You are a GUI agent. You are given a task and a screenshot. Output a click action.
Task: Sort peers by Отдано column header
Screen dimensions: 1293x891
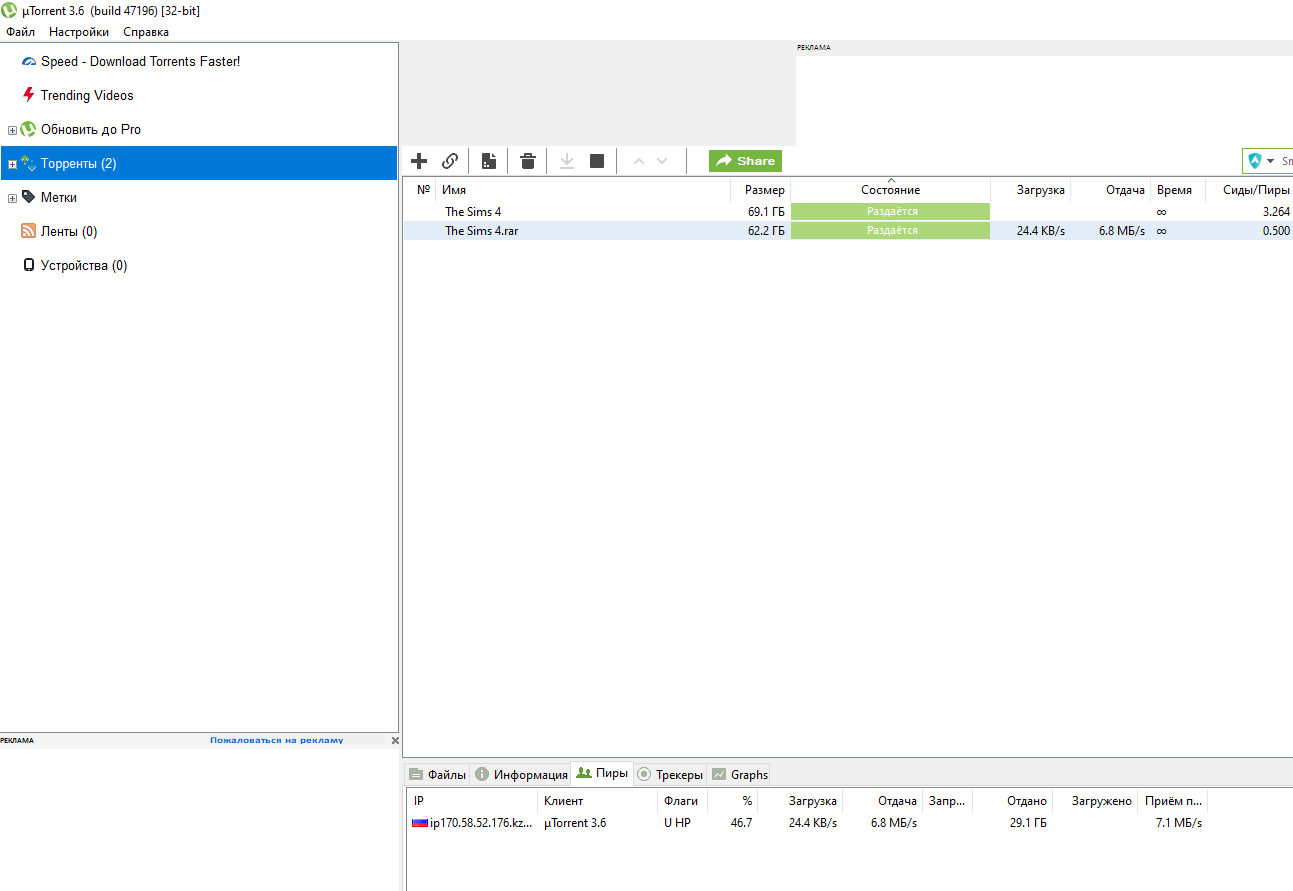click(x=1012, y=801)
